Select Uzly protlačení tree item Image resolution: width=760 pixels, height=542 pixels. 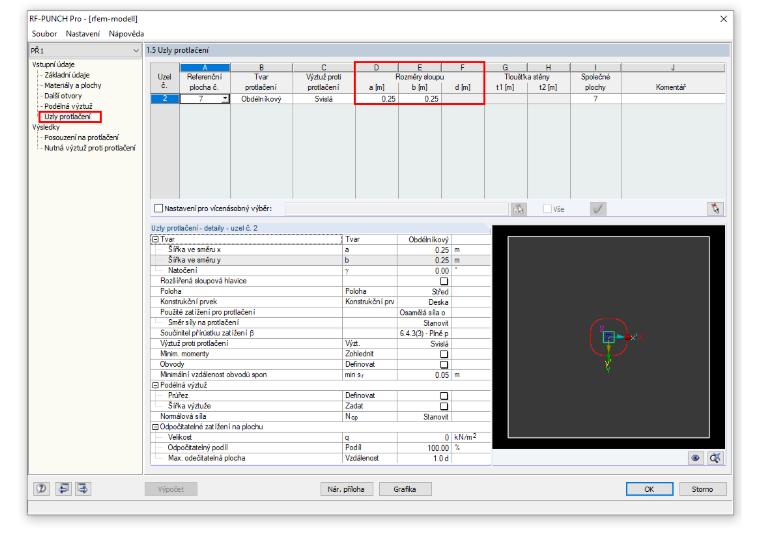pyautogui.click(x=67, y=117)
